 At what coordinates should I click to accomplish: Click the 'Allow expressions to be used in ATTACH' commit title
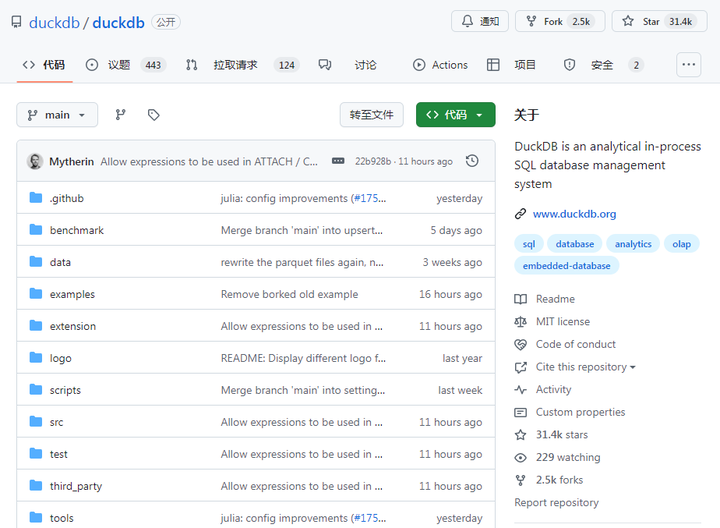click(209, 162)
